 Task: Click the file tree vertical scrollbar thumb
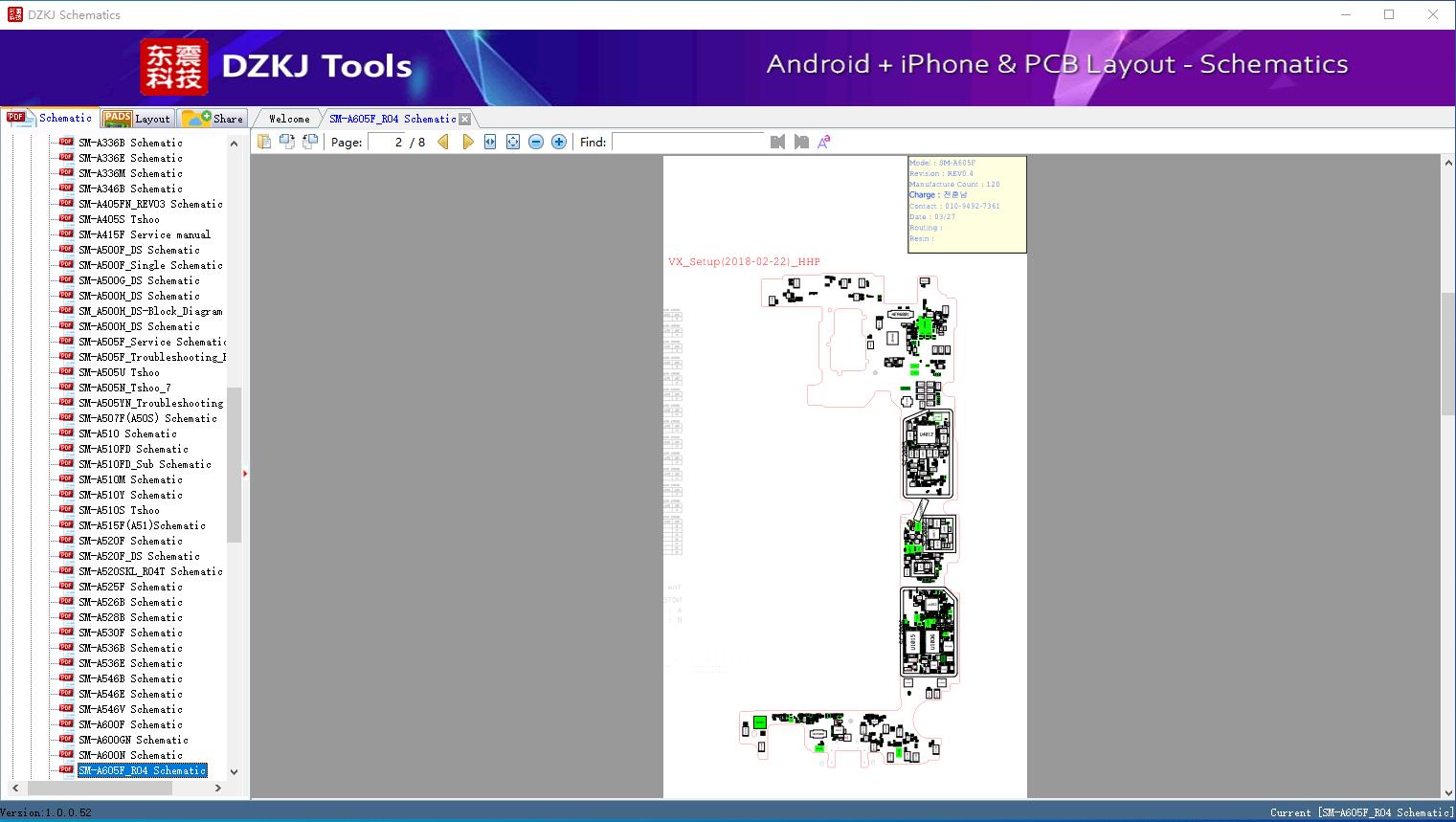(234, 465)
